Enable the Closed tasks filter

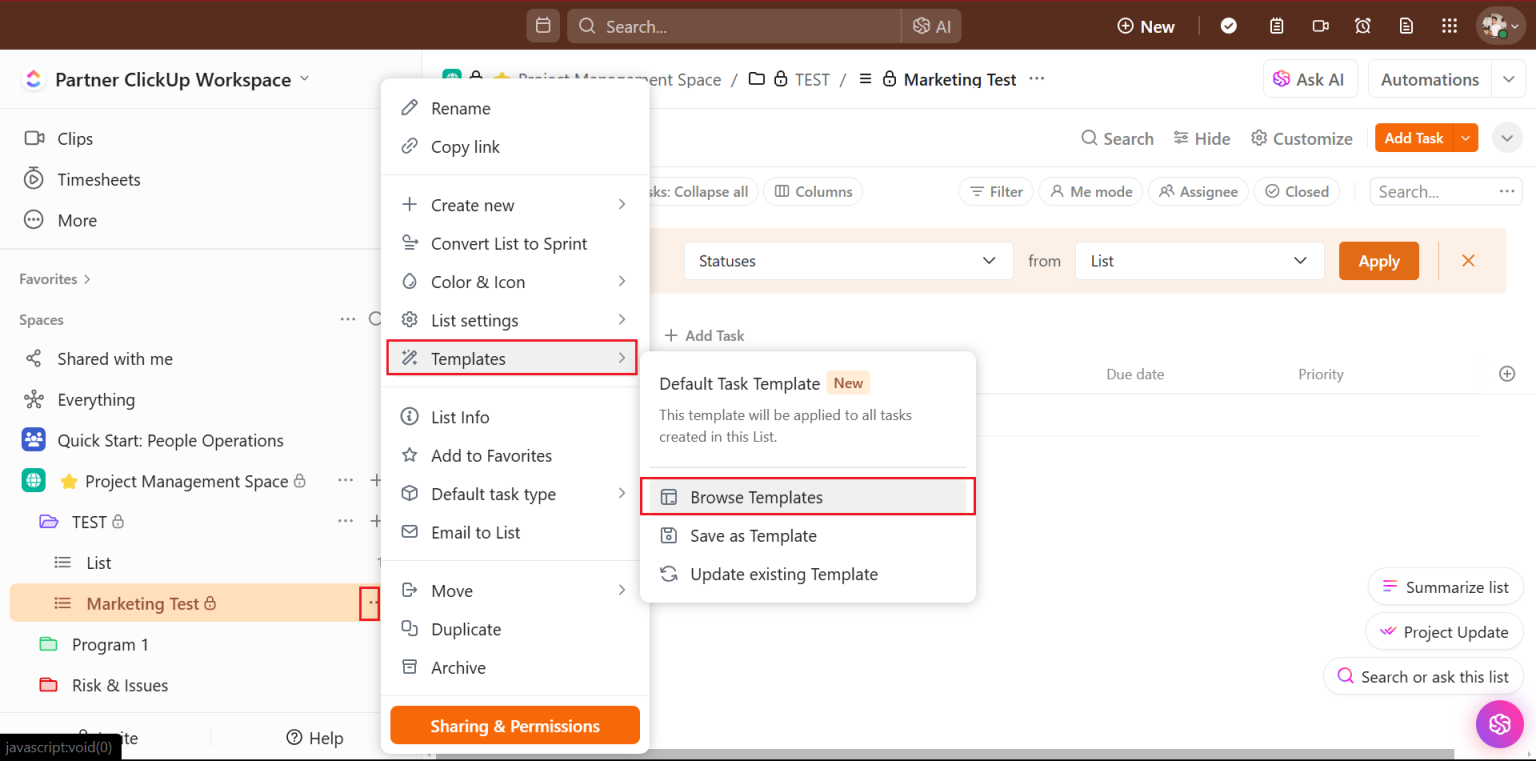pyautogui.click(x=1296, y=191)
